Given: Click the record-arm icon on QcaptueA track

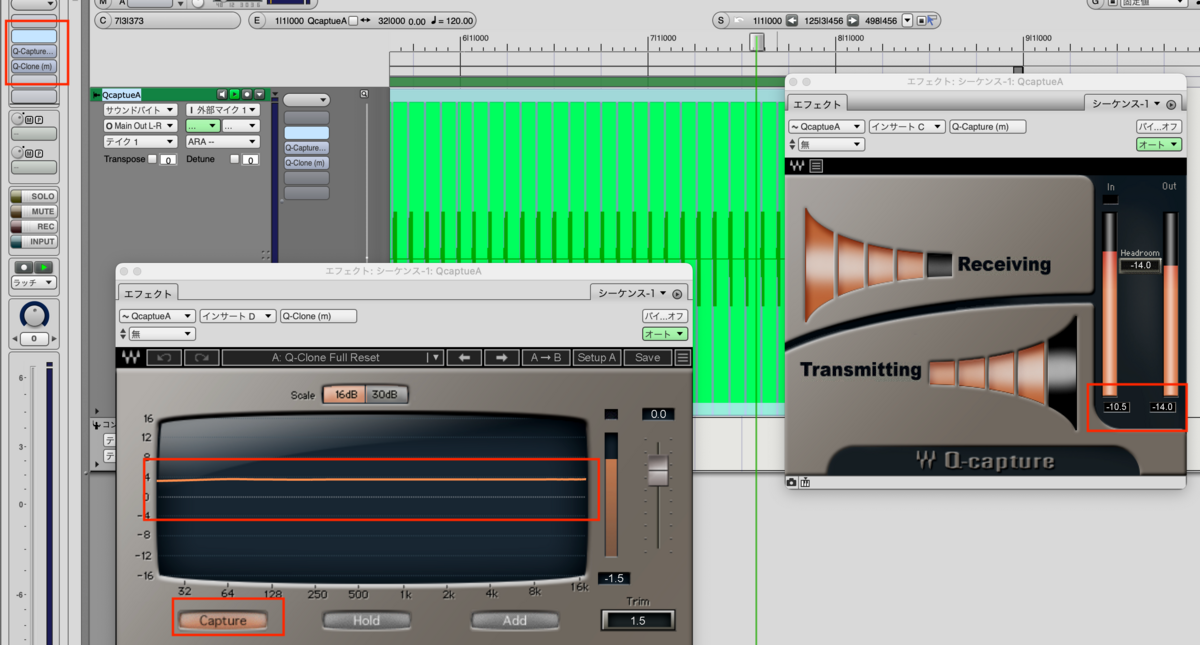Looking at the screenshot, I should click(247, 94).
